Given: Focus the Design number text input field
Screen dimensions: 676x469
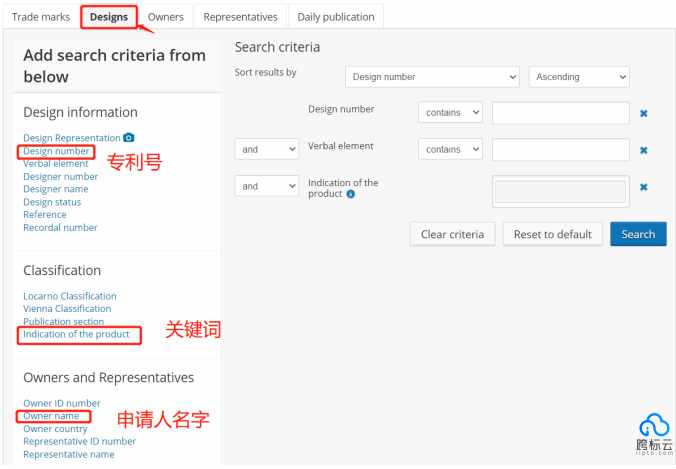Looking at the screenshot, I should pos(560,113).
